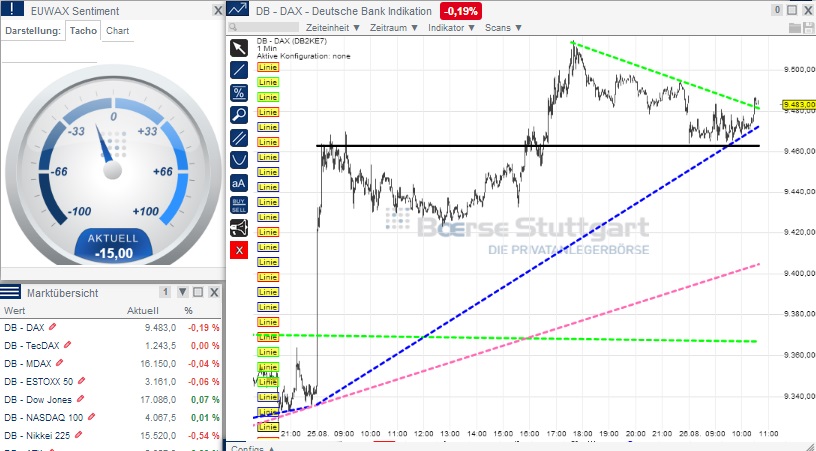Select the percent measurement tool
The image size is (816, 451).
[x=239, y=93]
